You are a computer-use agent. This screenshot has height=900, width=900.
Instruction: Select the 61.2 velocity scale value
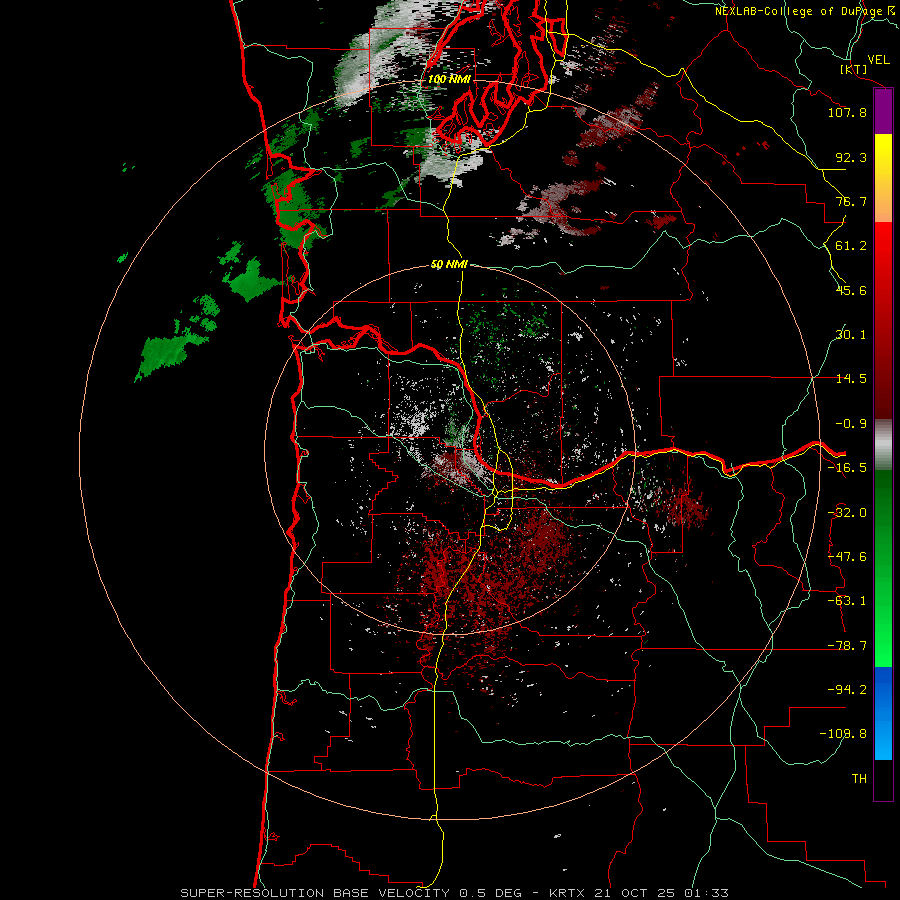851,245
